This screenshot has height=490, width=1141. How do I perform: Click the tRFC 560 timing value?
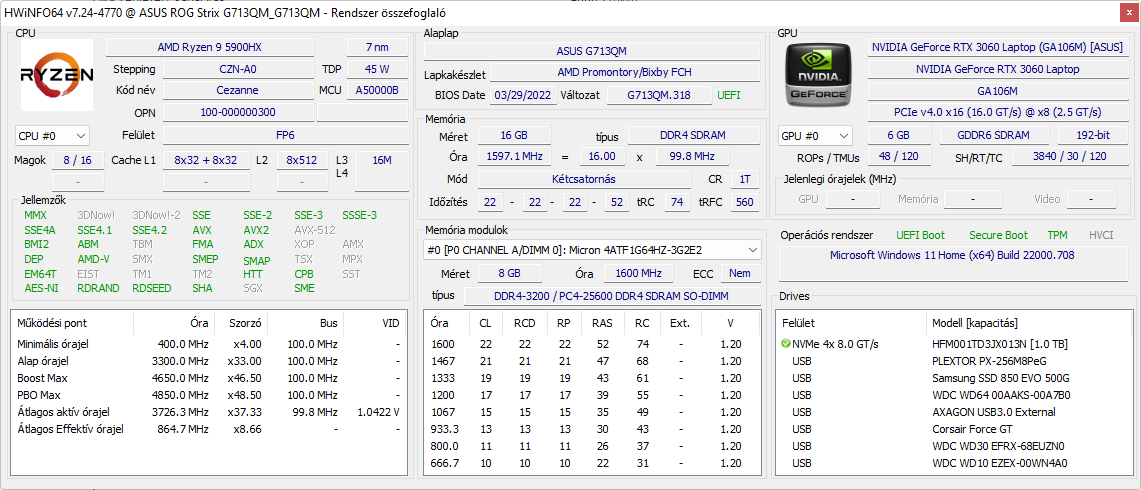(x=744, y=202)
